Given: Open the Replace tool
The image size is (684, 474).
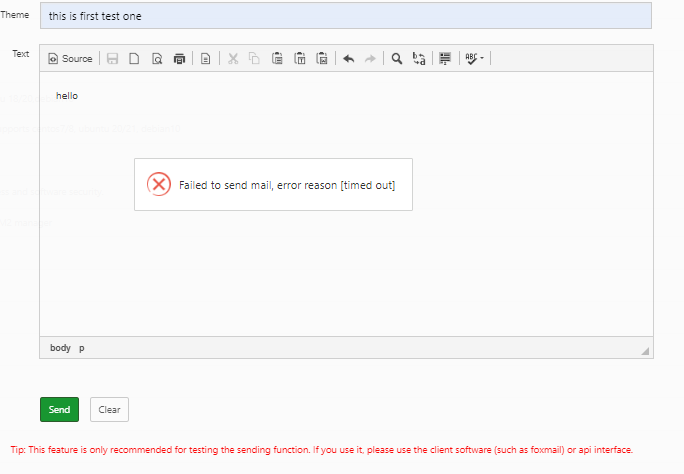Looking at the screenshot, I should [419, 58].
